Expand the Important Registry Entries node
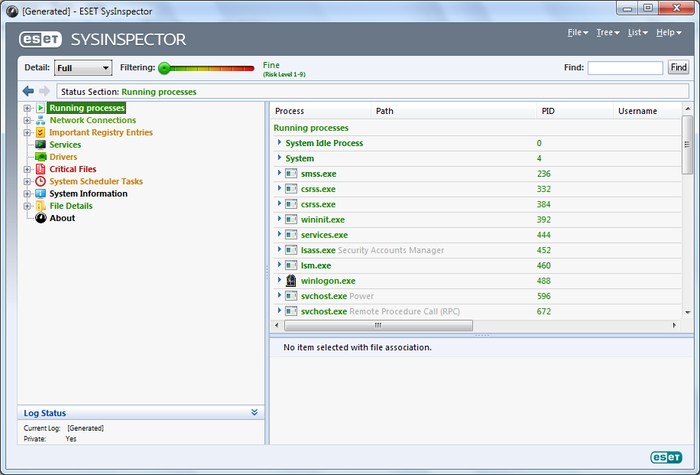The height and width of the screenshot is (475, 700). point(27,133)
